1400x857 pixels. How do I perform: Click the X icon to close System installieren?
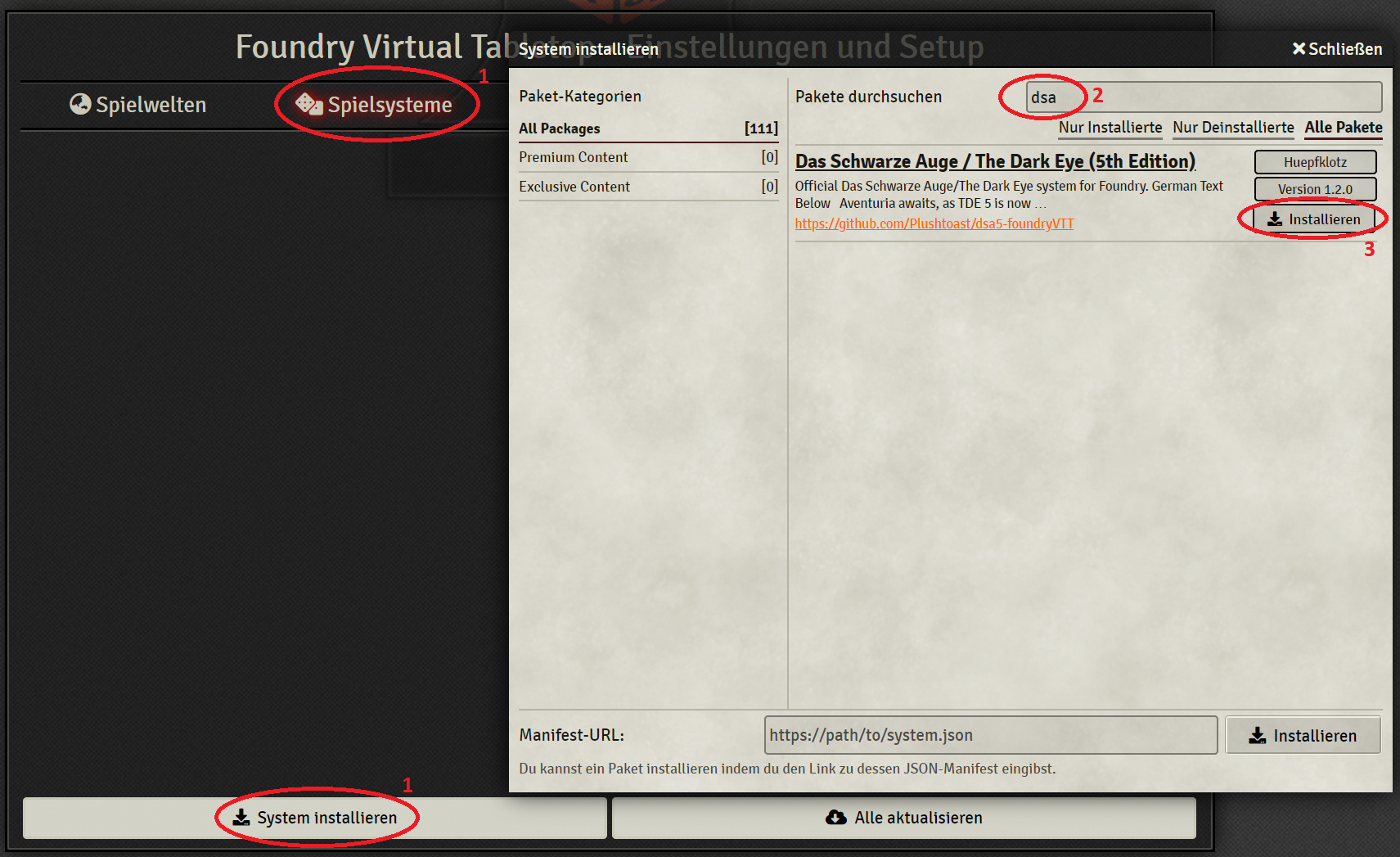point(1299,48)
